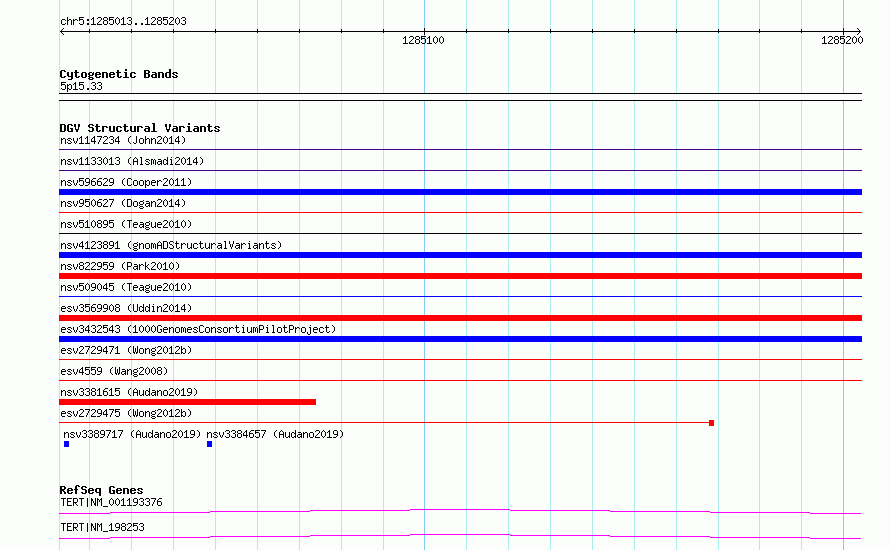890x550 pixels.
Task: Click the nsv3389717 (Audano2019) label
Action: click(x=132, y=434)
